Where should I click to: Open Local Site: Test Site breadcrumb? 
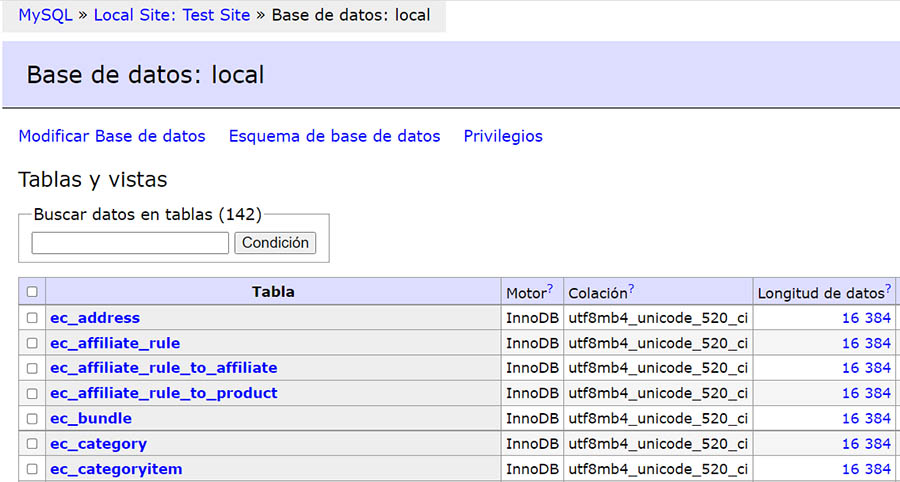173,16
